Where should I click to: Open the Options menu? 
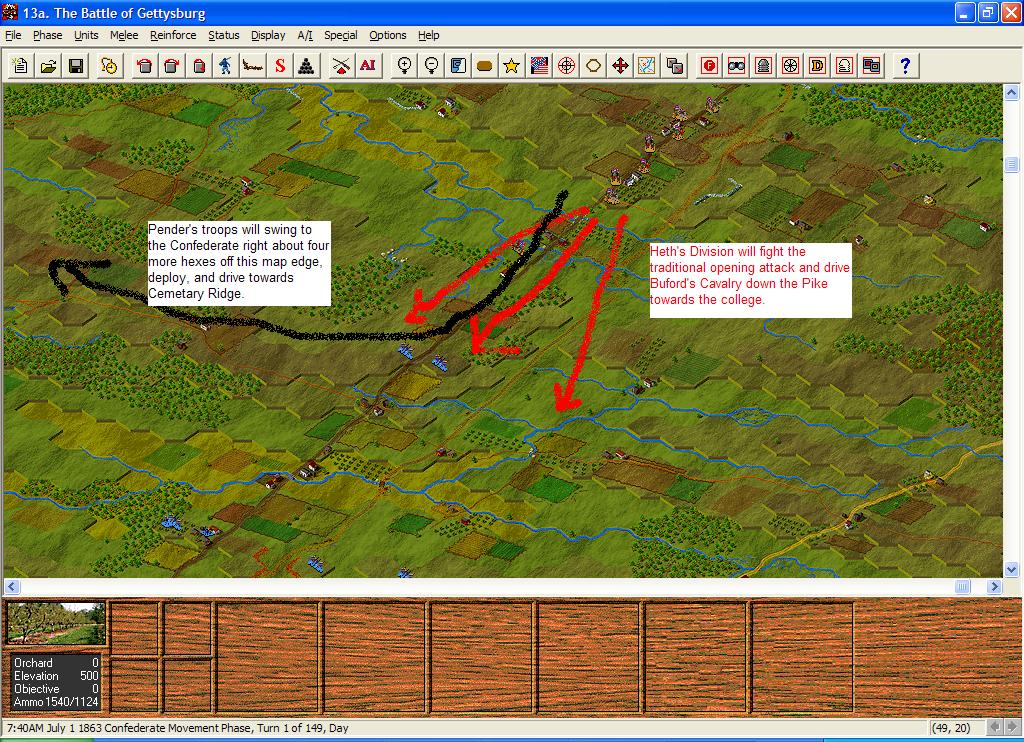(387, 35)
